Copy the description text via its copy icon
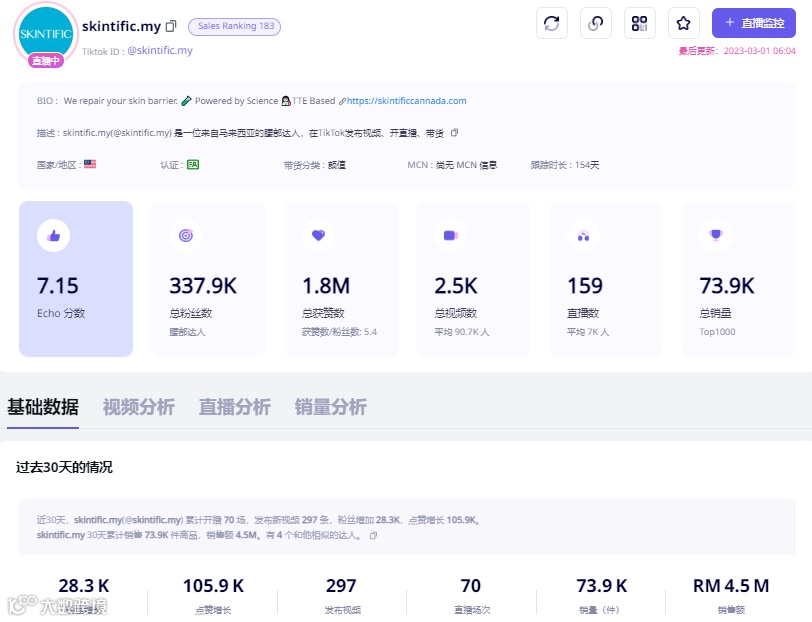This screenshot has width=812, height=622. point(454,133)
